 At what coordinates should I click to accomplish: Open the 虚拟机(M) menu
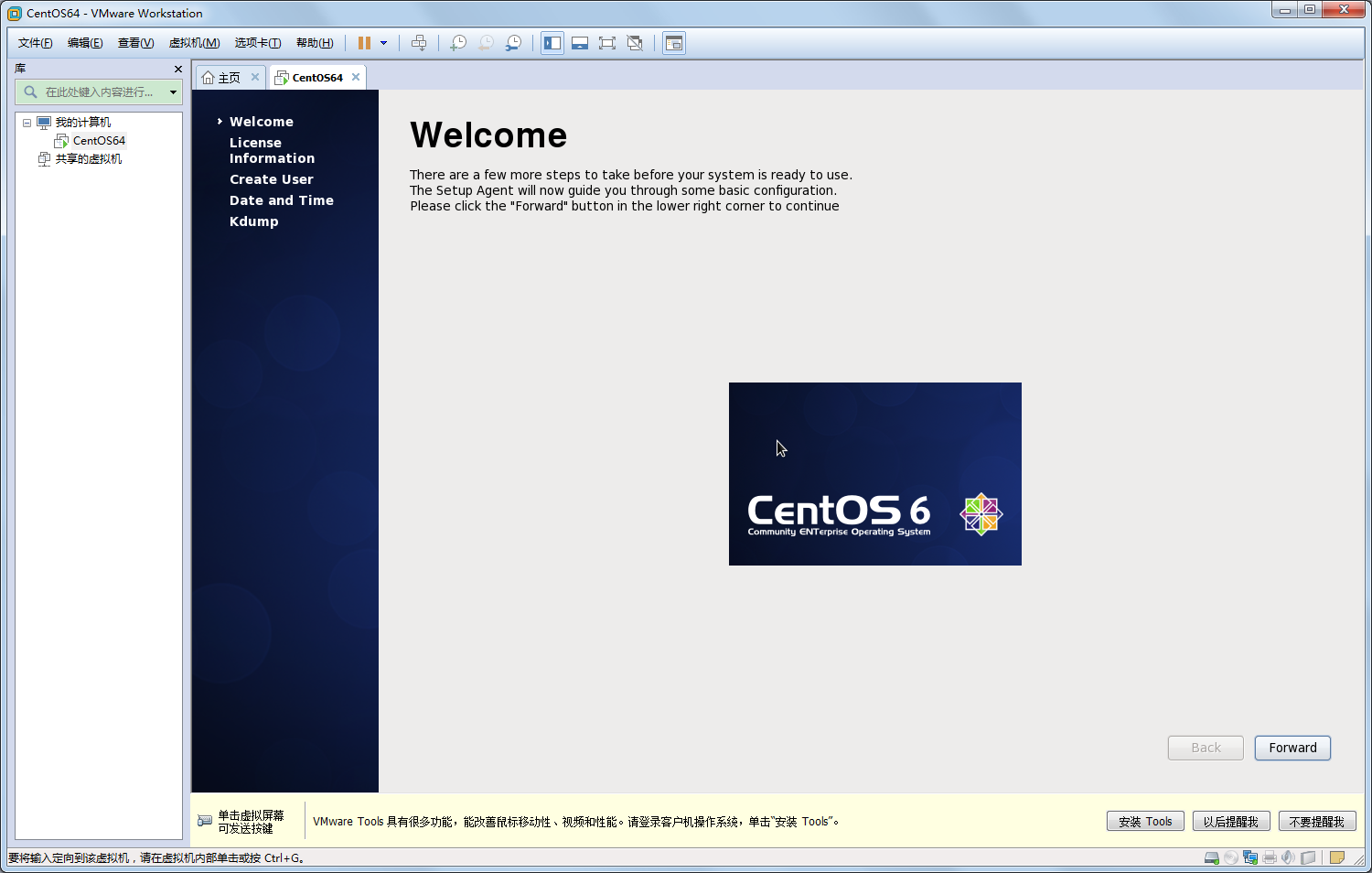[x=194, y=43]
